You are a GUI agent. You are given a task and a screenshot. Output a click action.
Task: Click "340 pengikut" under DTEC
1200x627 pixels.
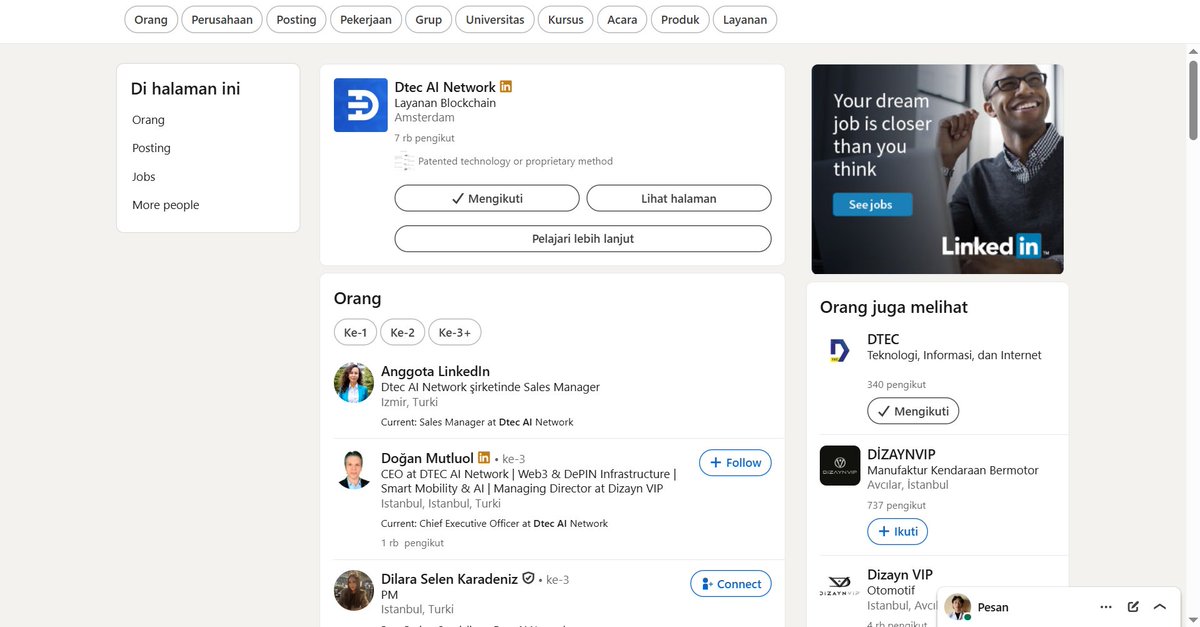(x=896, y=384)
